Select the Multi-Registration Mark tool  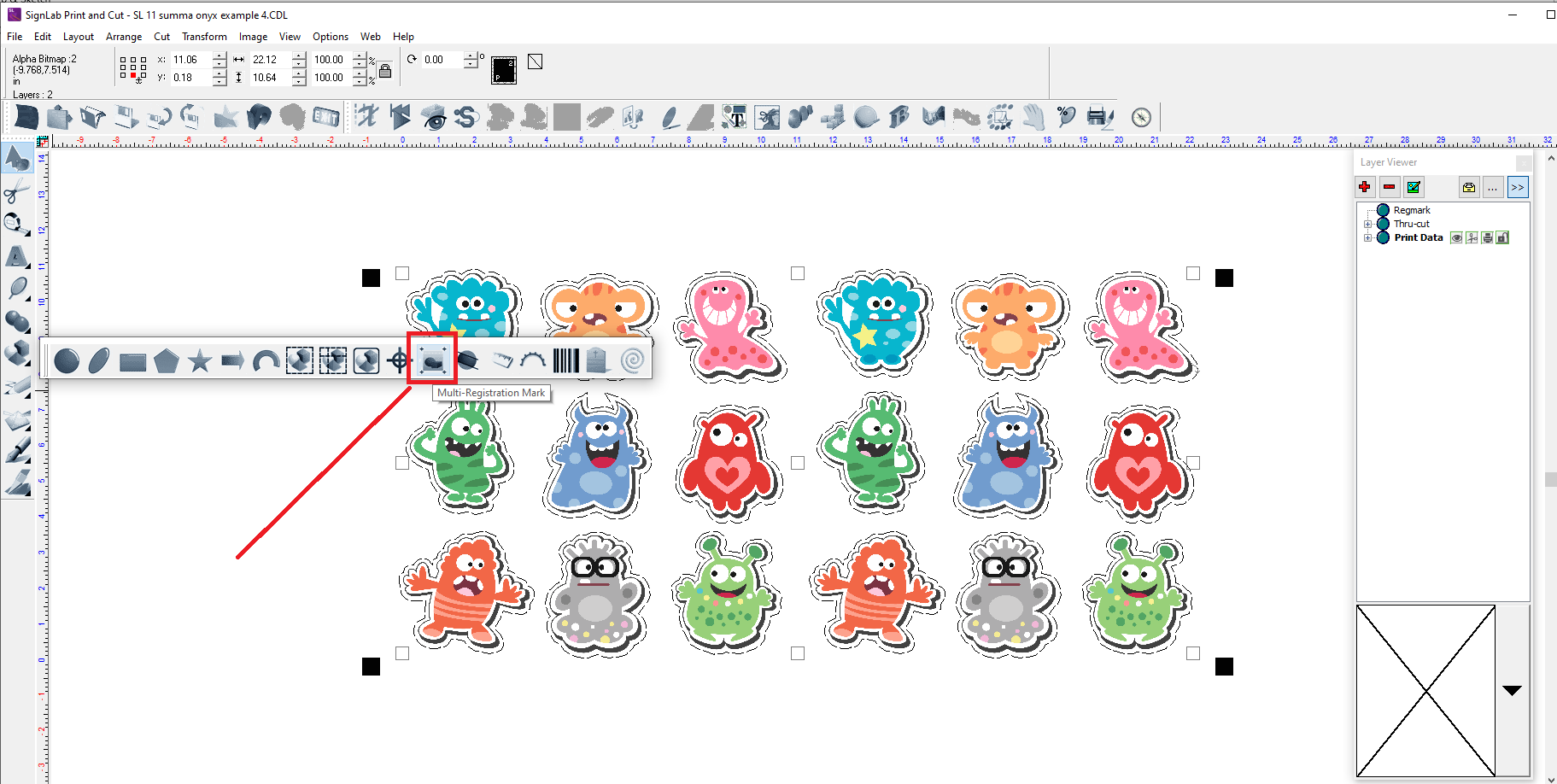(x=433, y=360)
